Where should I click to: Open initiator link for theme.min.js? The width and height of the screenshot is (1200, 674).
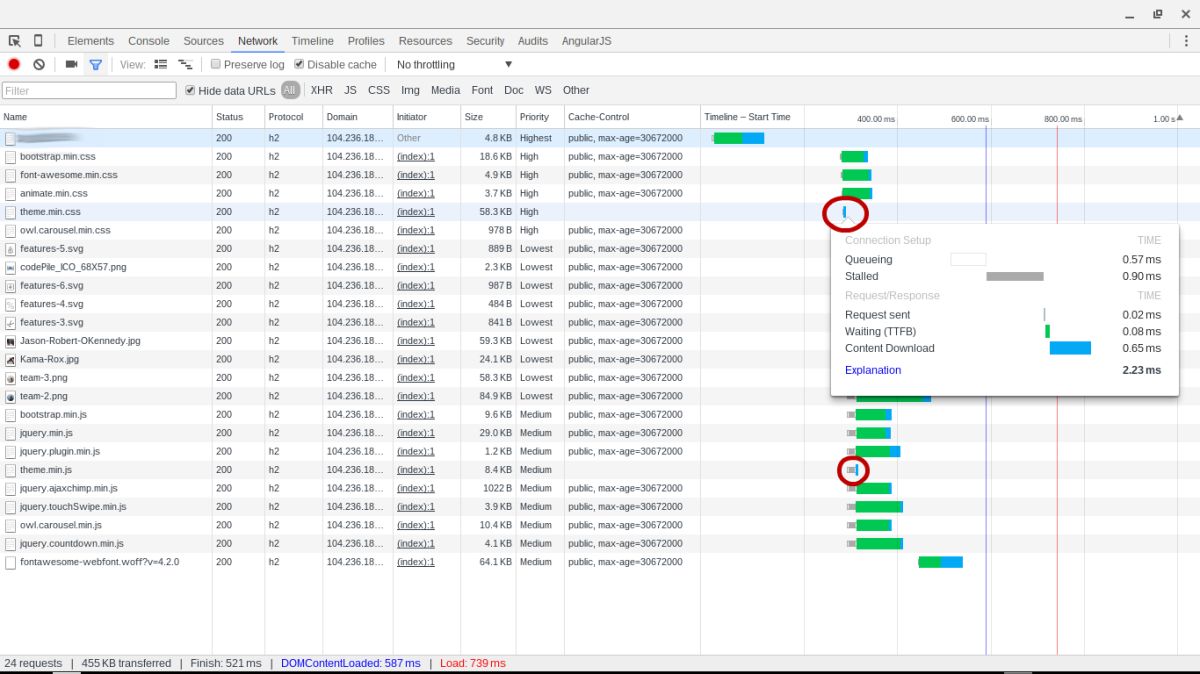tap(415, 470)
